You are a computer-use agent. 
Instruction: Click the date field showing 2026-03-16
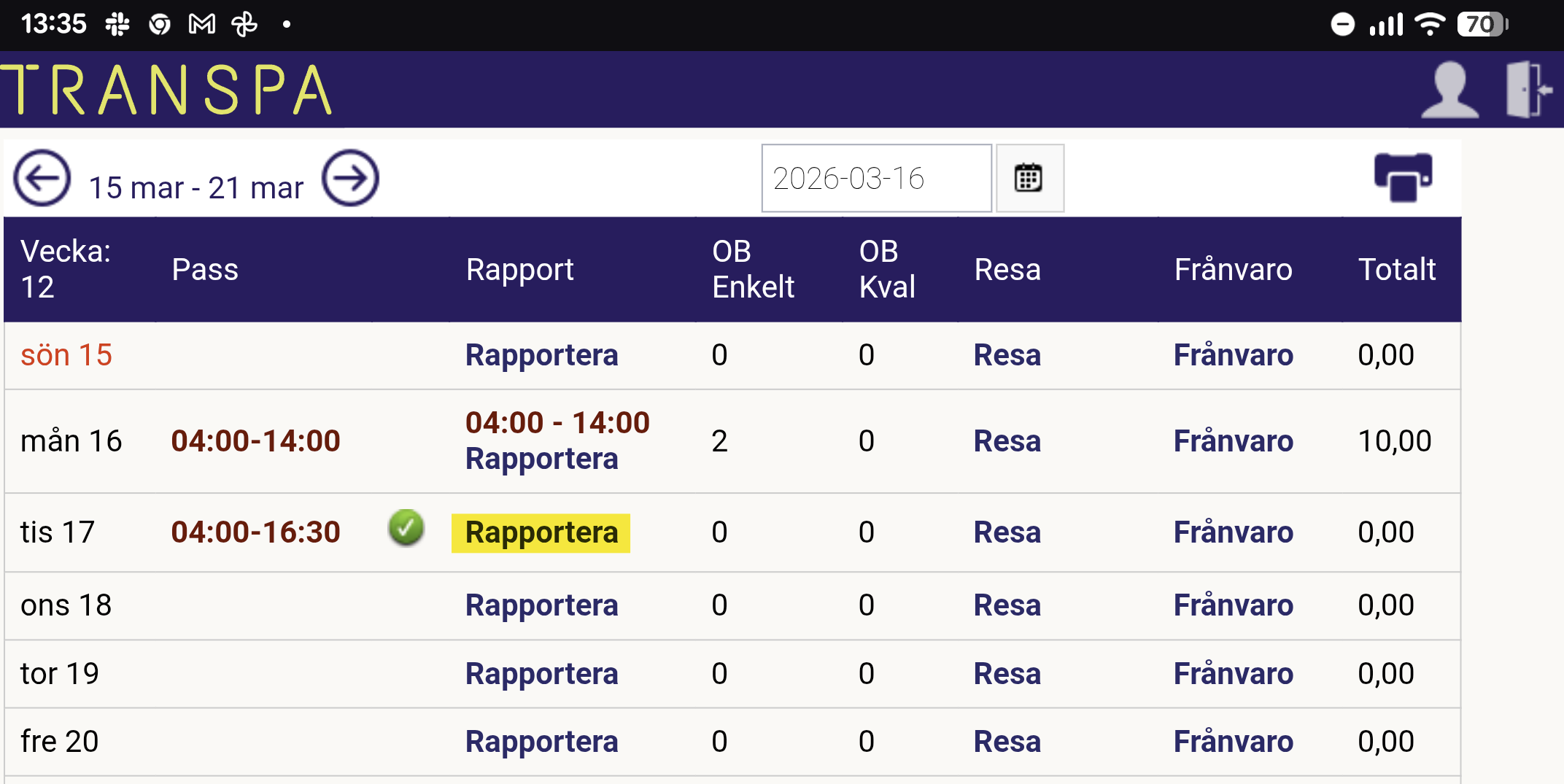875,179
